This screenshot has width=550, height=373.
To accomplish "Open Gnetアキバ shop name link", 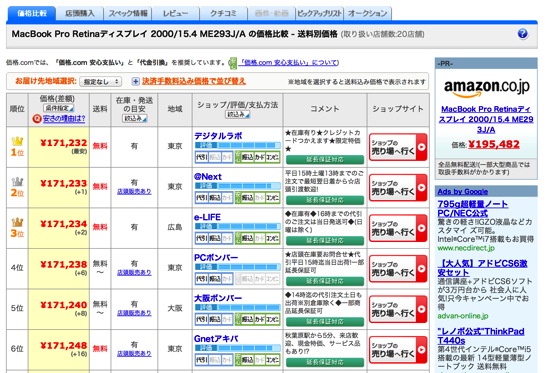I will click(216, 339).
